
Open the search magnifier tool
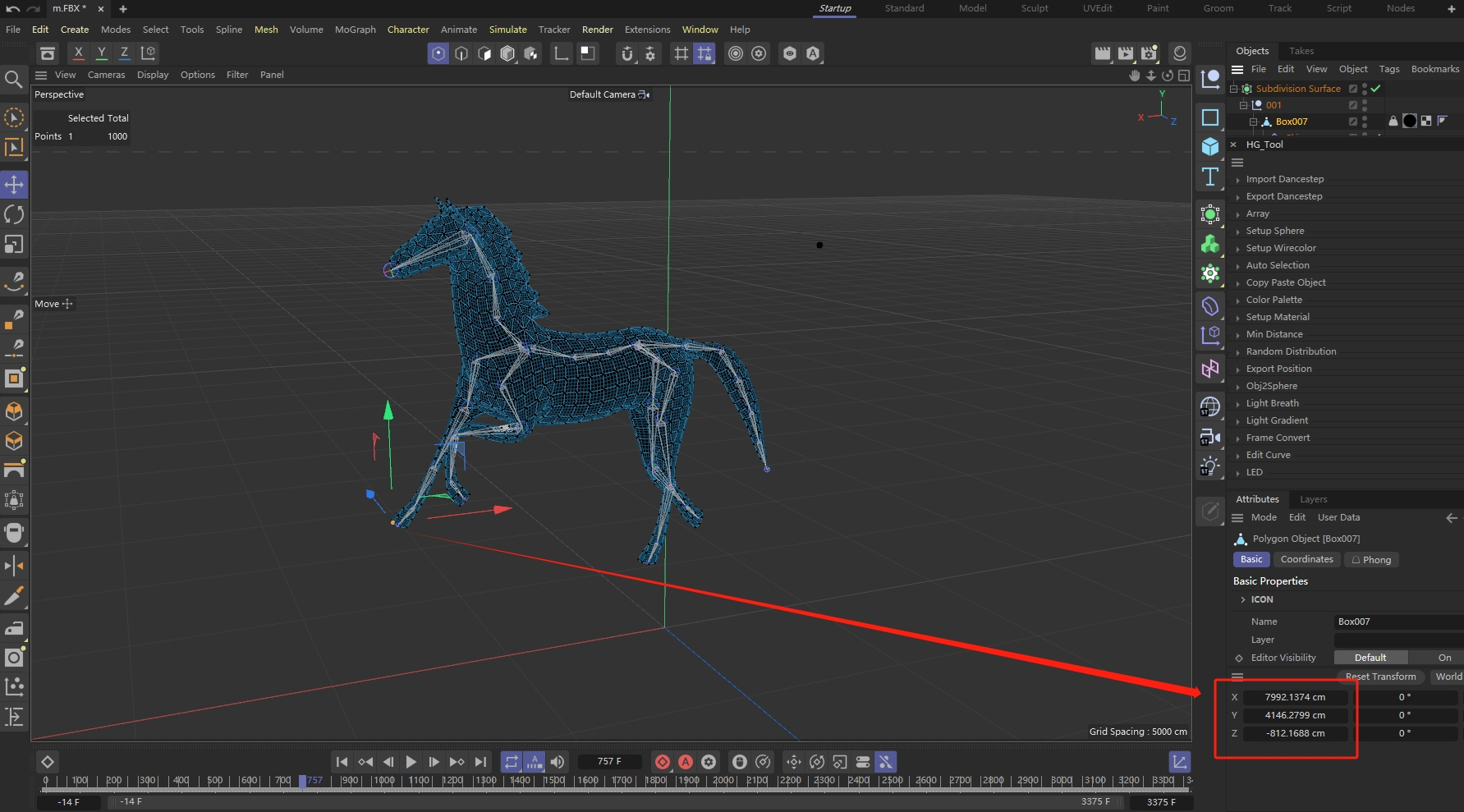14,80
